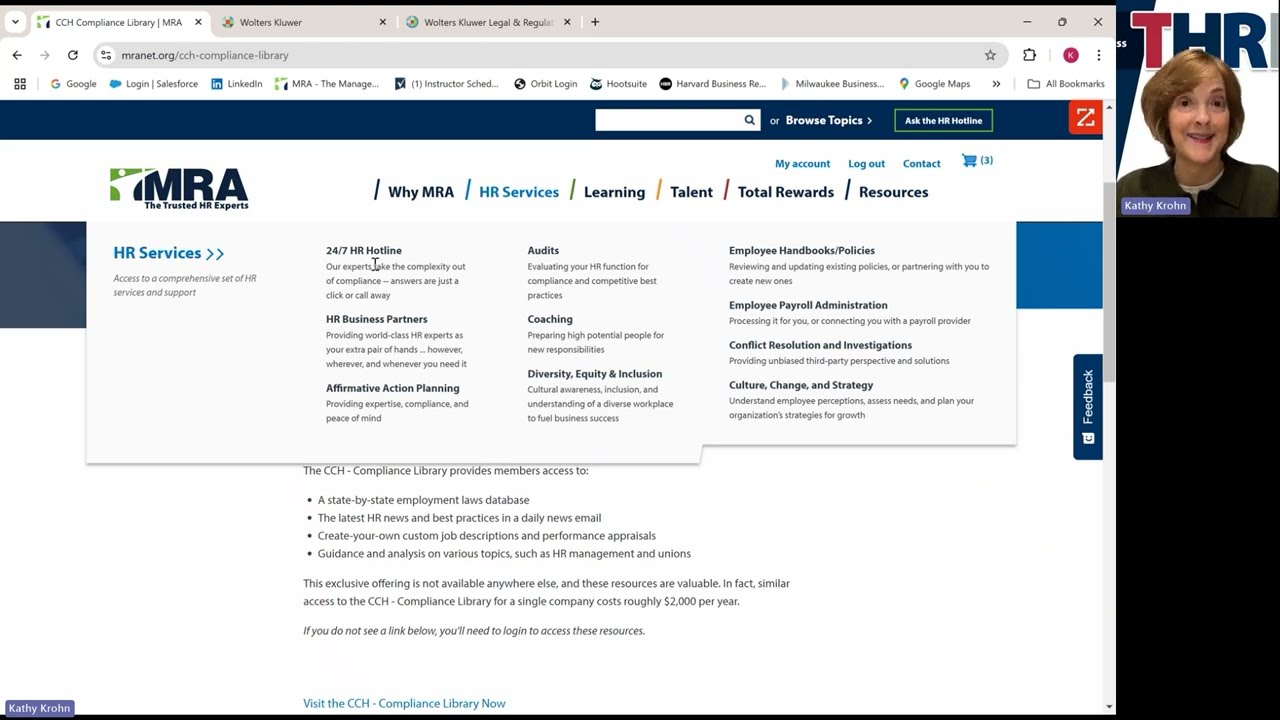Click Log out link

pos(866,164)
